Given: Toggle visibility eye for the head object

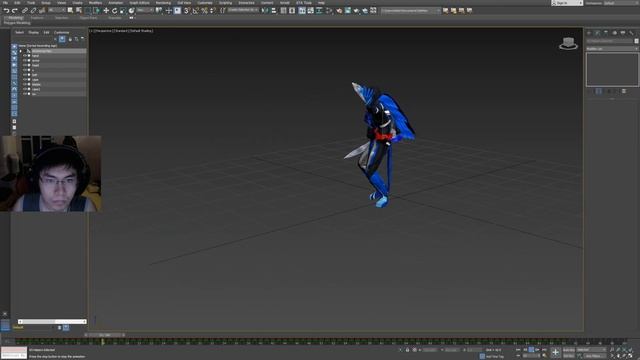Looking at the screenshot, I should click(24, 65).
